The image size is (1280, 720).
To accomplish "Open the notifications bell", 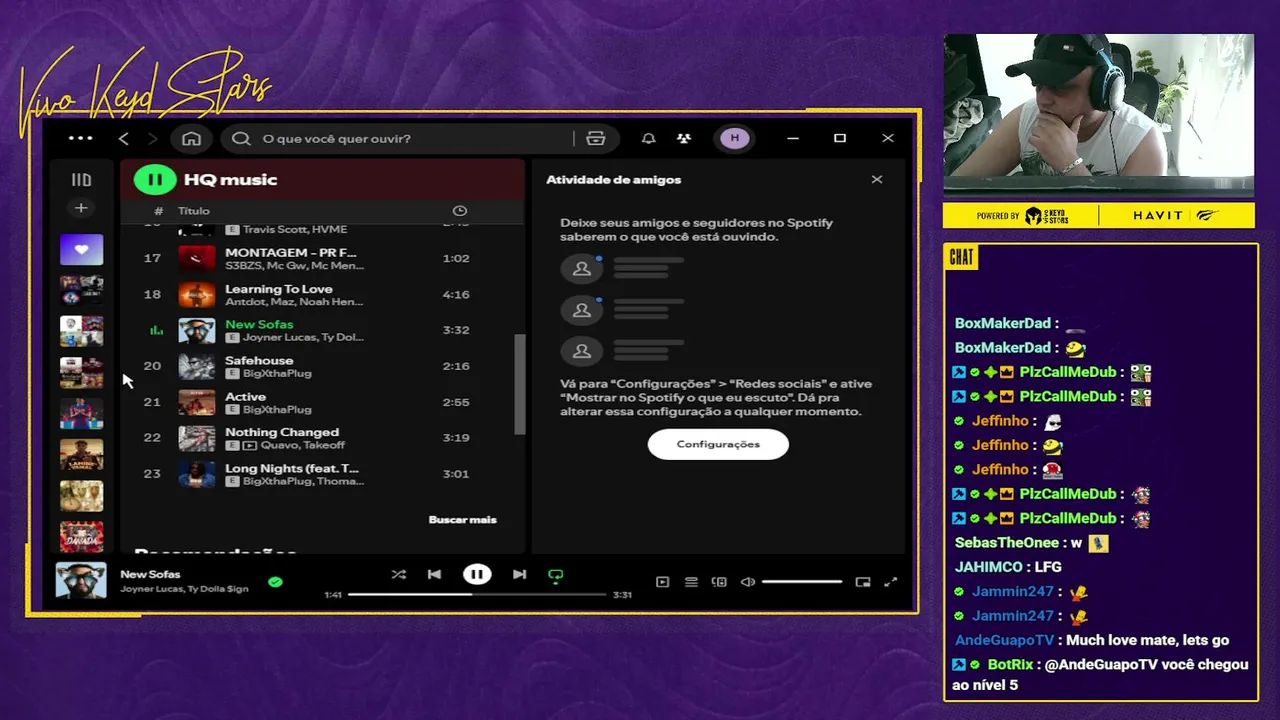I will [x=648, y=138].
